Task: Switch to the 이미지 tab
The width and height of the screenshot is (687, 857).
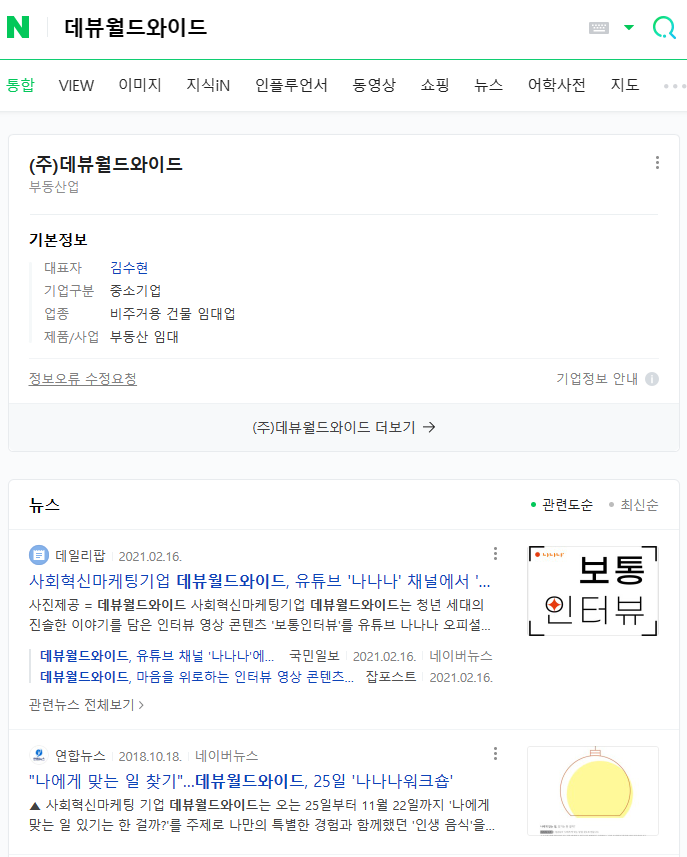Action: (140, 85)
